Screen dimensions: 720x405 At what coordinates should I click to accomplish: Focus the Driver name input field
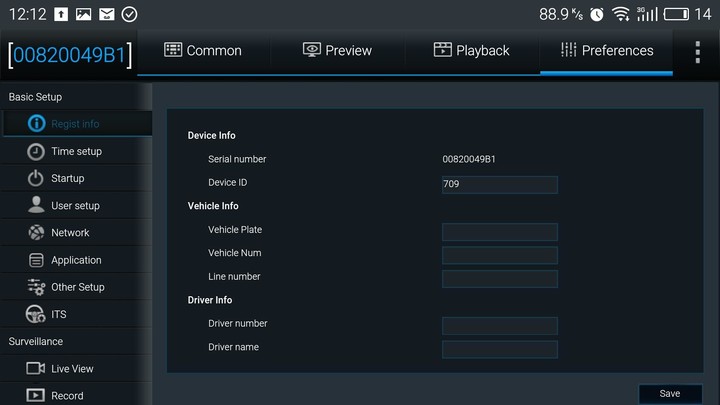pos(500,349)
